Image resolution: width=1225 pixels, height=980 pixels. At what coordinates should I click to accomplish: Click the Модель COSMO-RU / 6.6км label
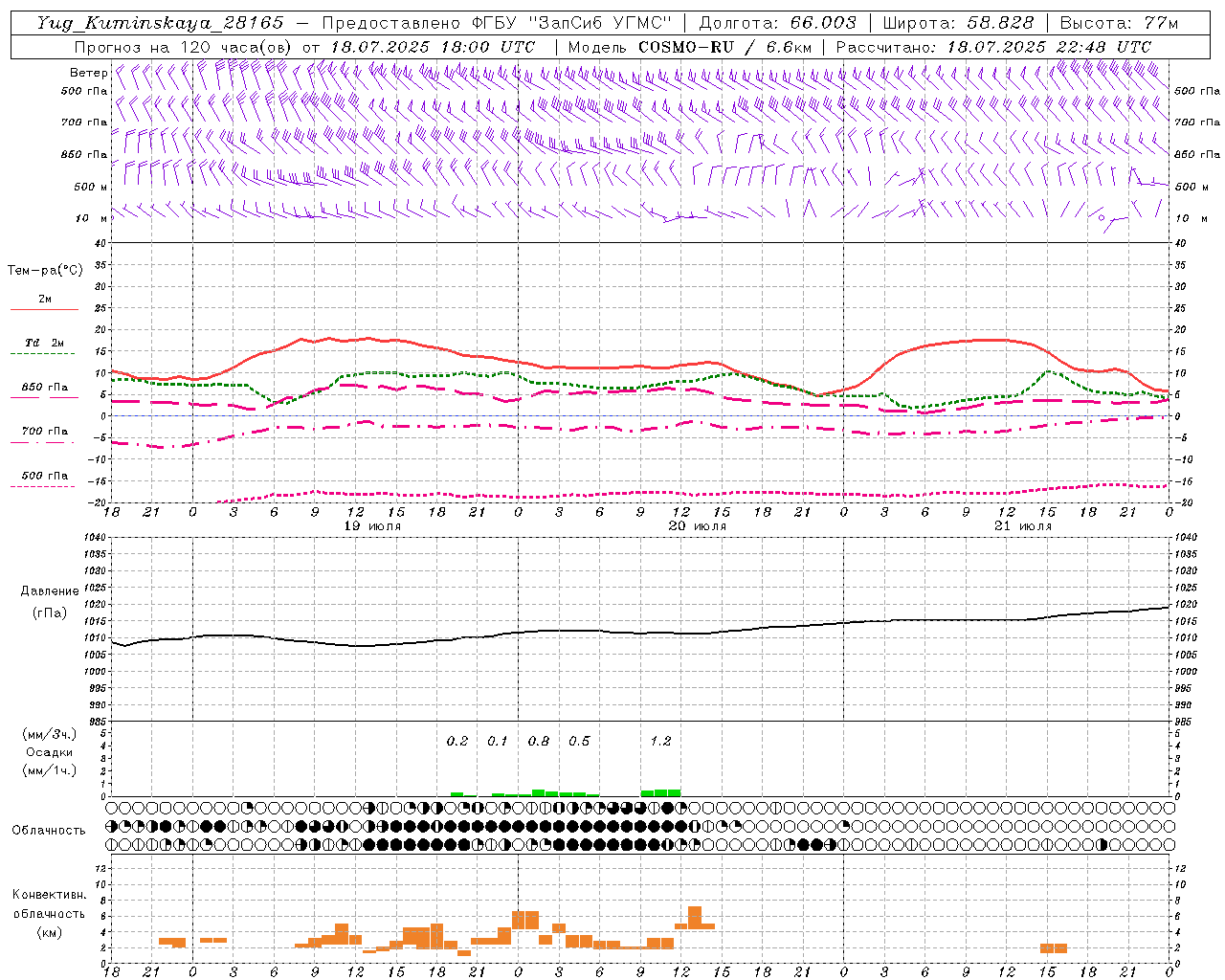(690, 47)
